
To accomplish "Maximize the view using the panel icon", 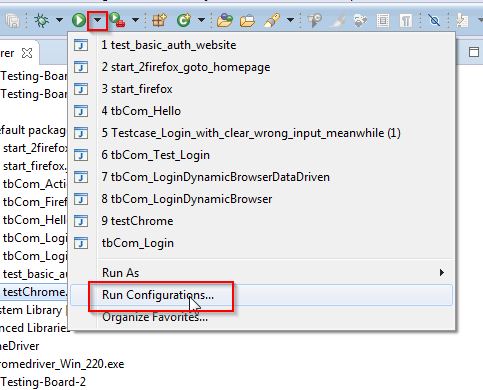I will [x=474, y=52].
